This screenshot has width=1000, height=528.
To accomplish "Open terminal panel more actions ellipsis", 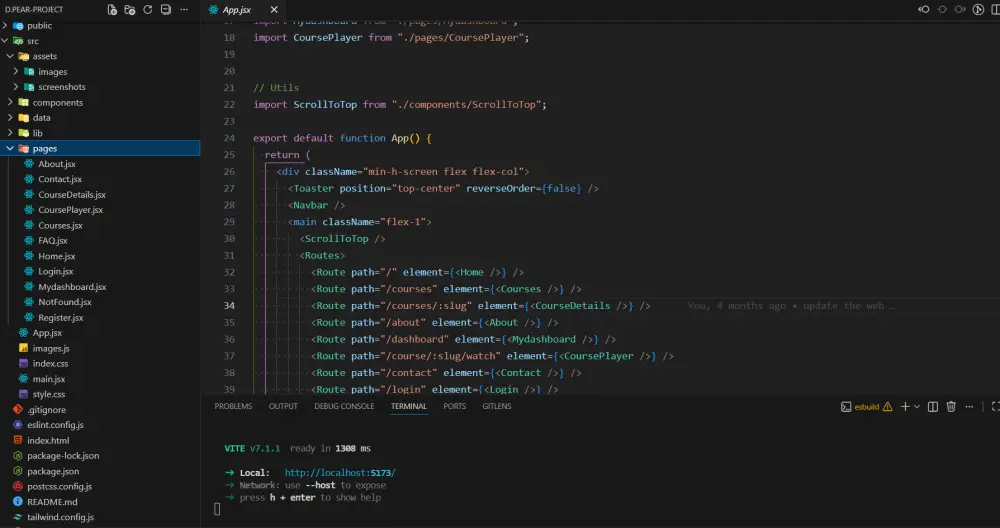I will coord(969,407).
